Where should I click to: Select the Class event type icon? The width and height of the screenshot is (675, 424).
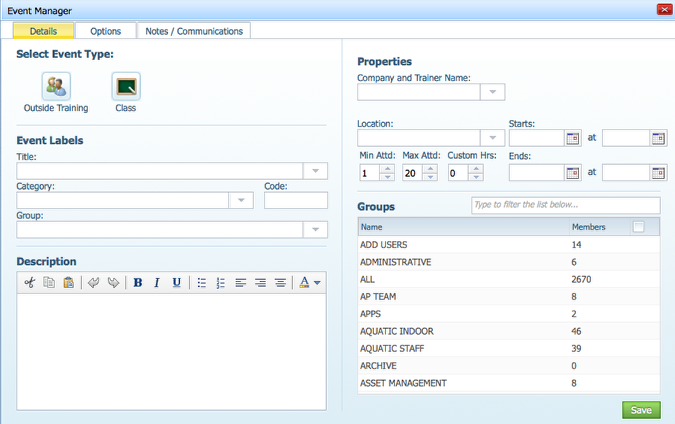pyautogui.click(x=125, y=86)
